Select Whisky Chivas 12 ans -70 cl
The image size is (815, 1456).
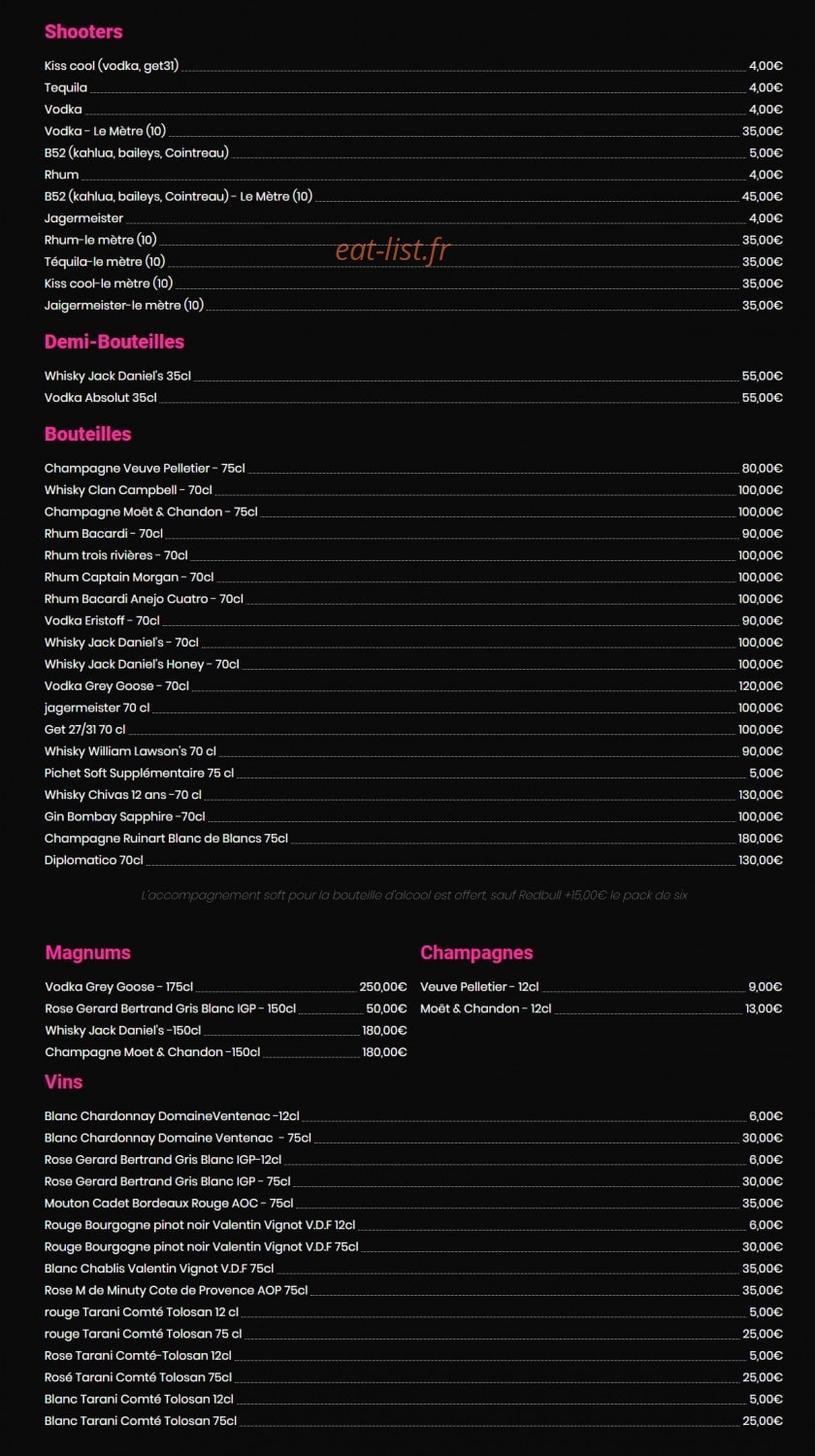click(413, 795)
